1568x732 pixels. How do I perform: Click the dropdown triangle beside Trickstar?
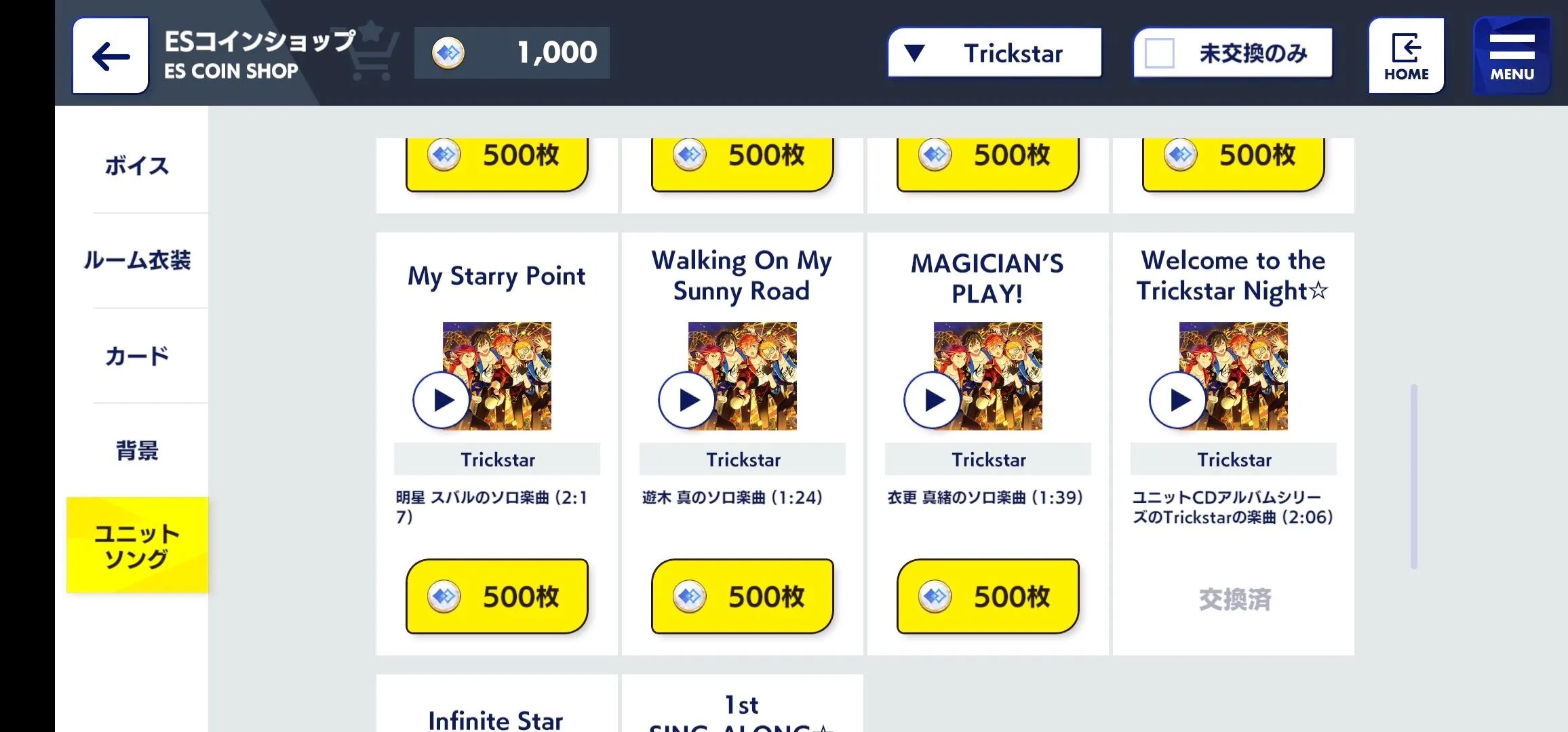914,53
